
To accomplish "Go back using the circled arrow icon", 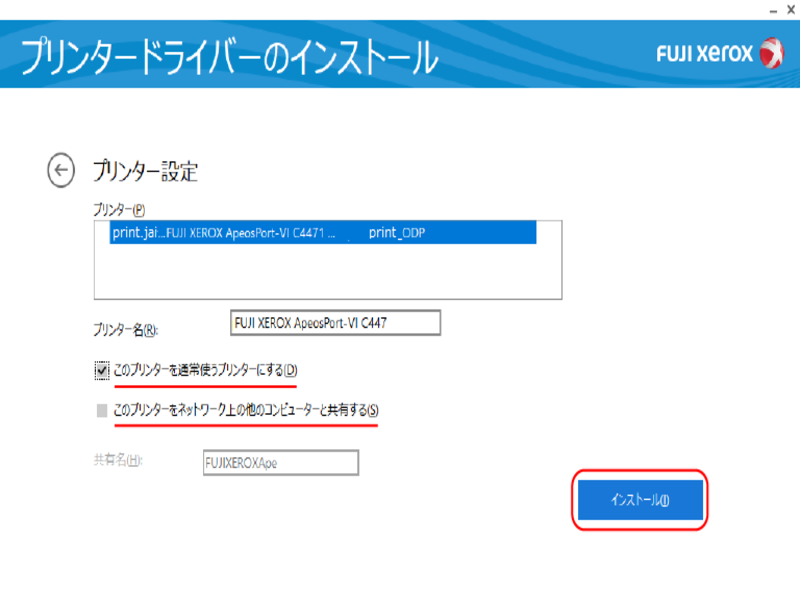I will click(61, 170).
